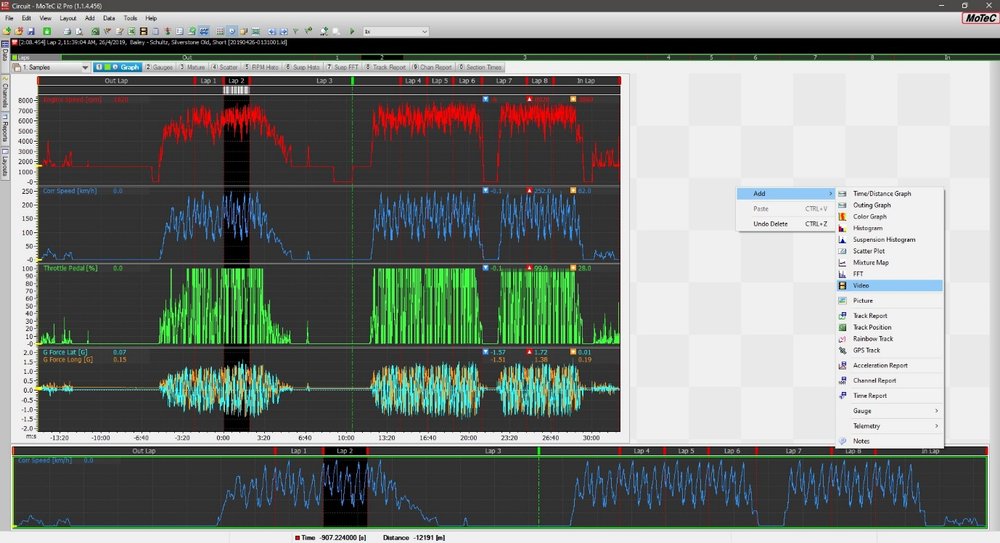Open the Chan Report worksheet tab
Viewport: 1000px width, 543px height.
click(432, 67)
